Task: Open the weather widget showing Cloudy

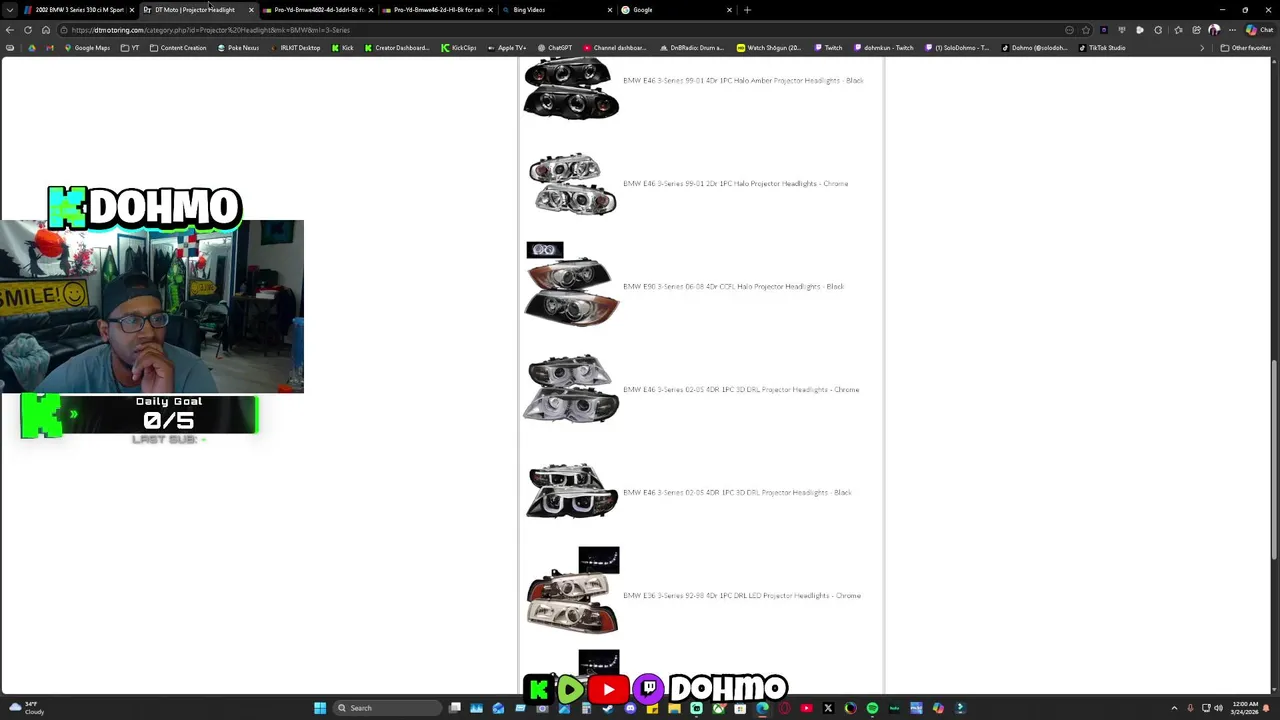Action: click(x=27, y=708)
